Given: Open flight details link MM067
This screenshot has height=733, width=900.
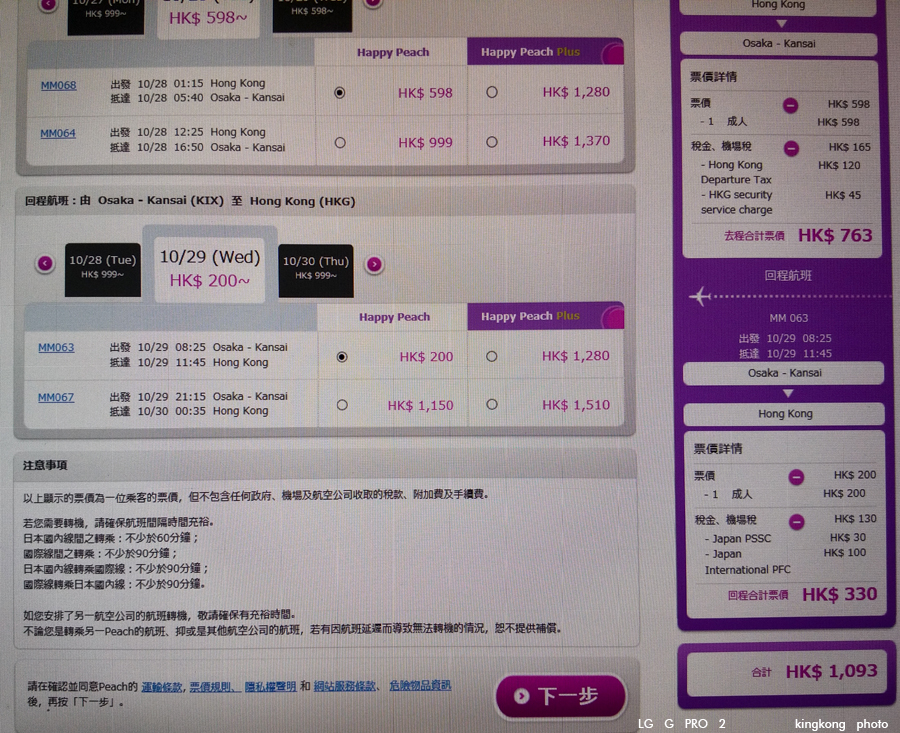Looking at the screenshot, I should 56,397.
